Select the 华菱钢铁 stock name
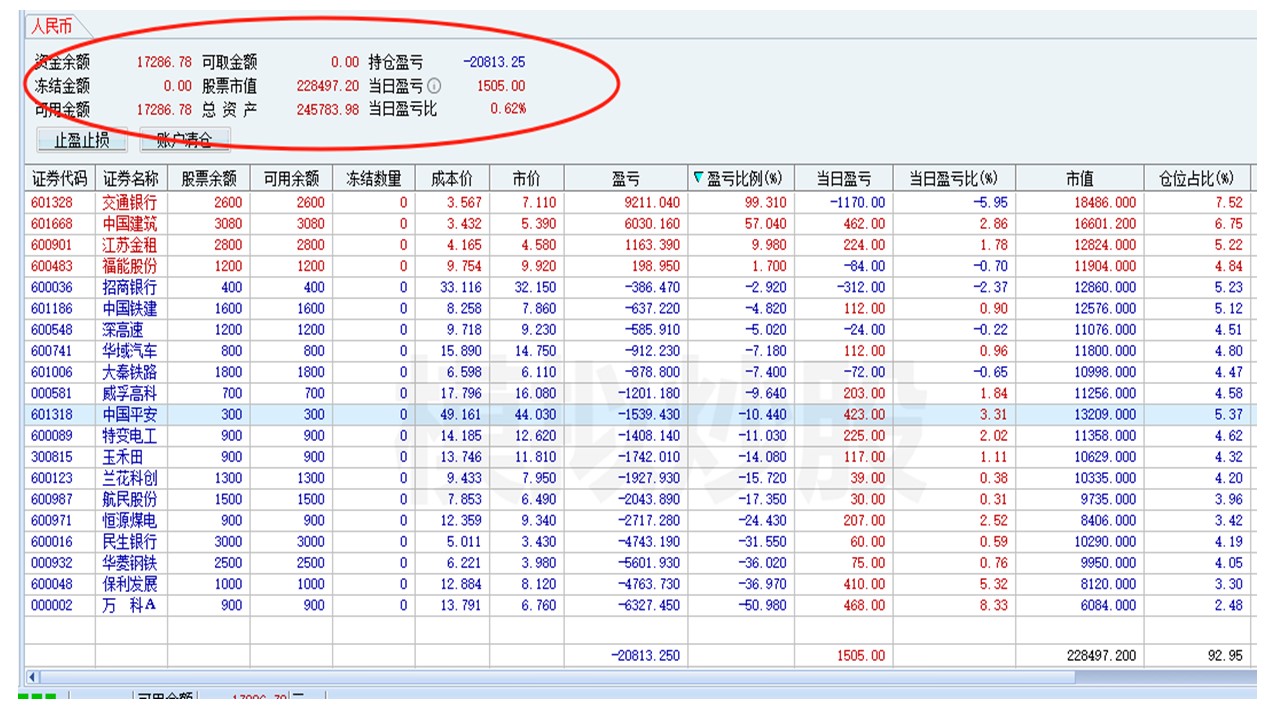Screen dimensions: 1280x720 coord(130,563)
